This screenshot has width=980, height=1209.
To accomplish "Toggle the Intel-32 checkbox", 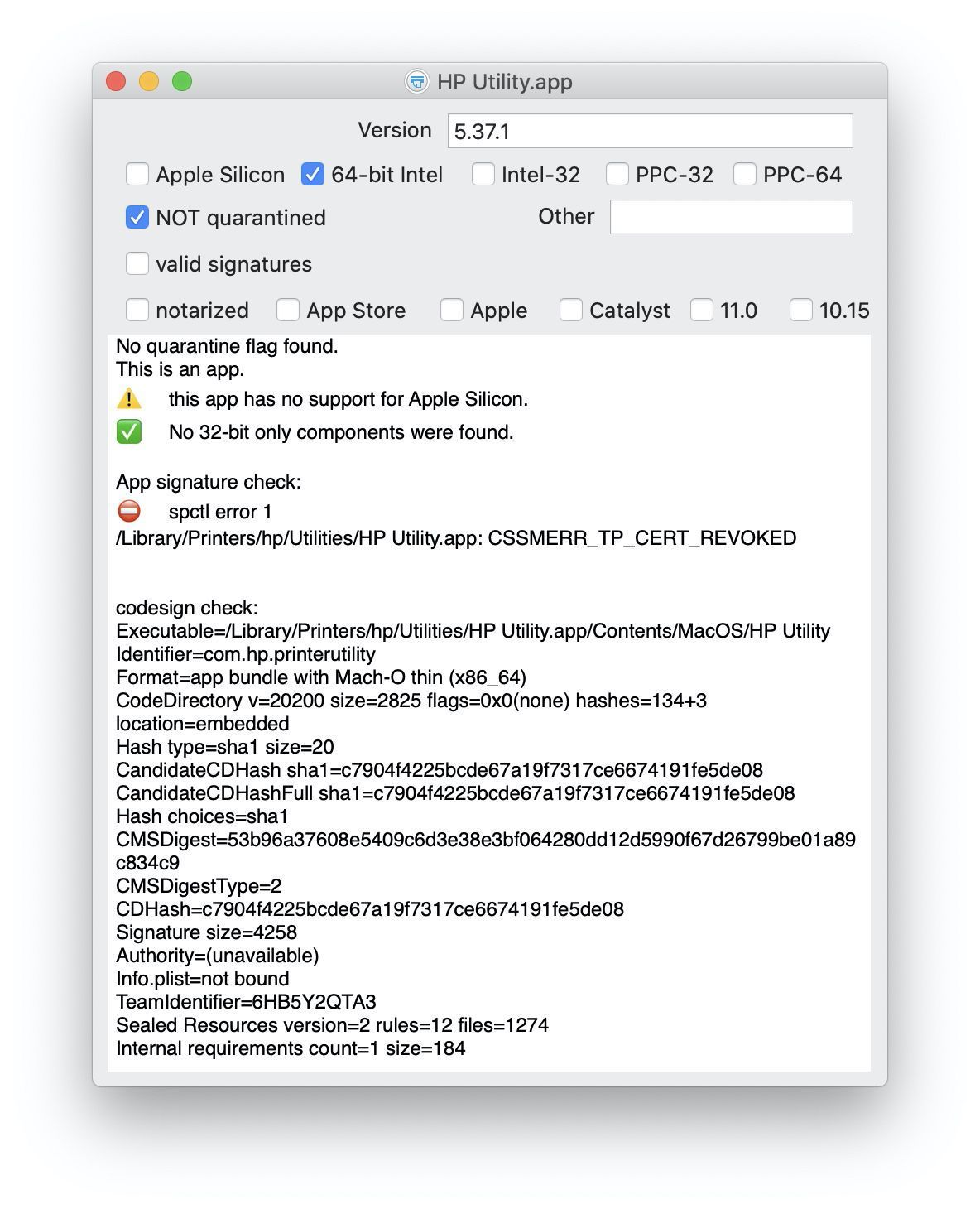I will (x=483, y=174).
